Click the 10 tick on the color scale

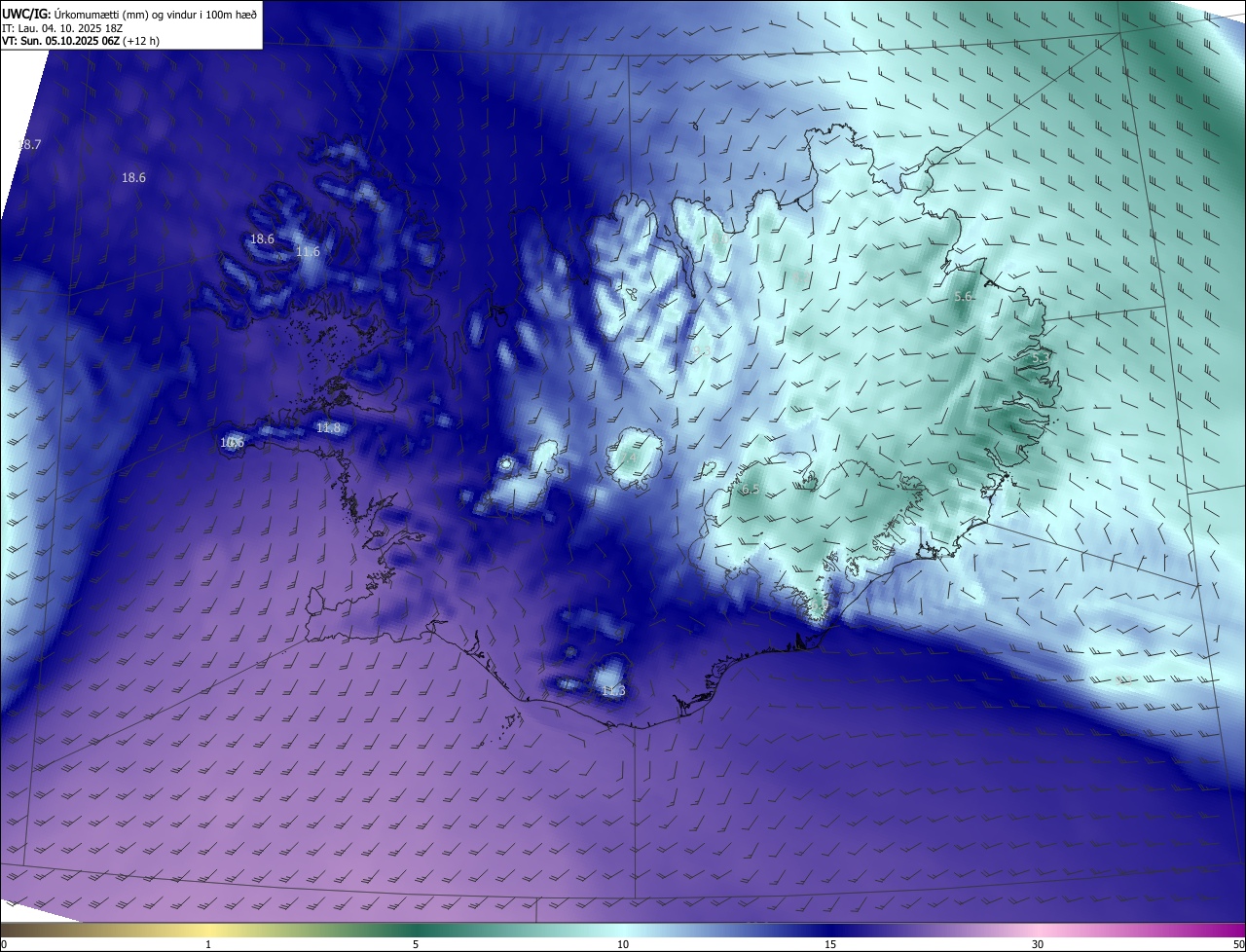tap(623, 945)
